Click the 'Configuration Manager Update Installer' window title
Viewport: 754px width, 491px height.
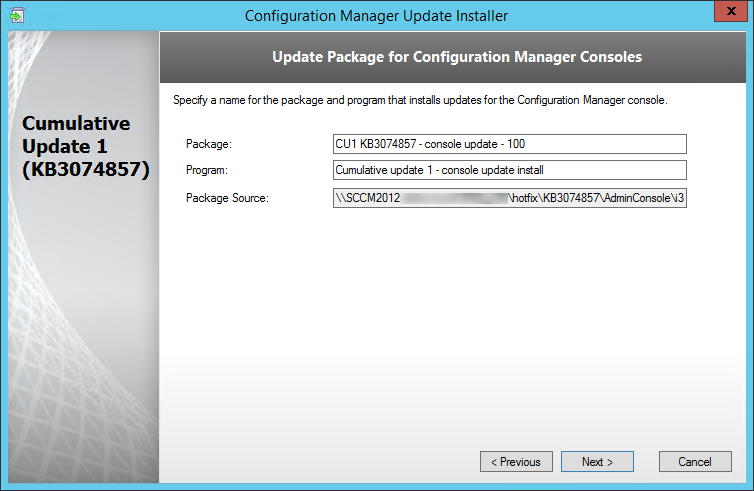click(x=376, y=15)
